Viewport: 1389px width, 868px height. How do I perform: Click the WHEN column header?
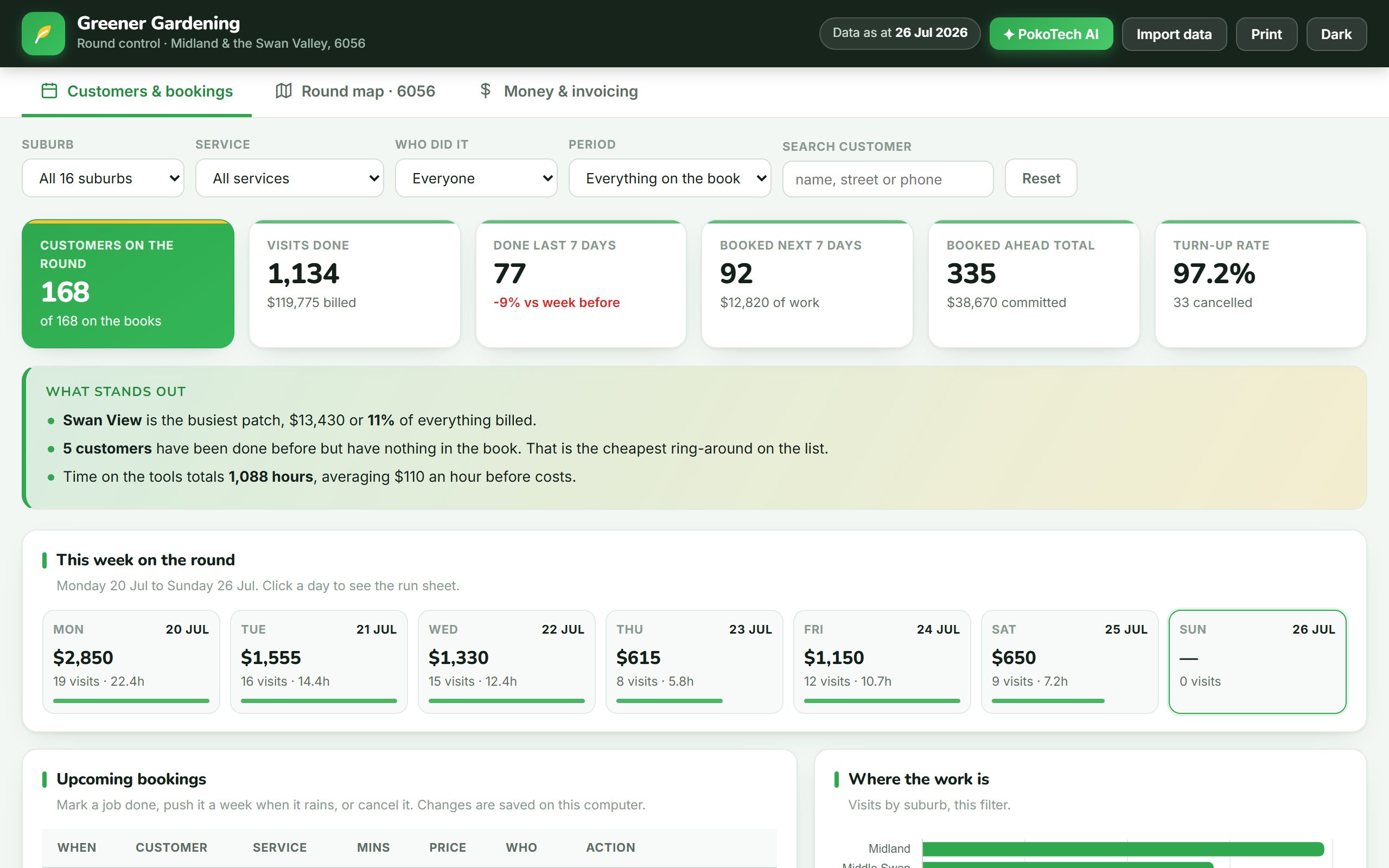point(77,847)
